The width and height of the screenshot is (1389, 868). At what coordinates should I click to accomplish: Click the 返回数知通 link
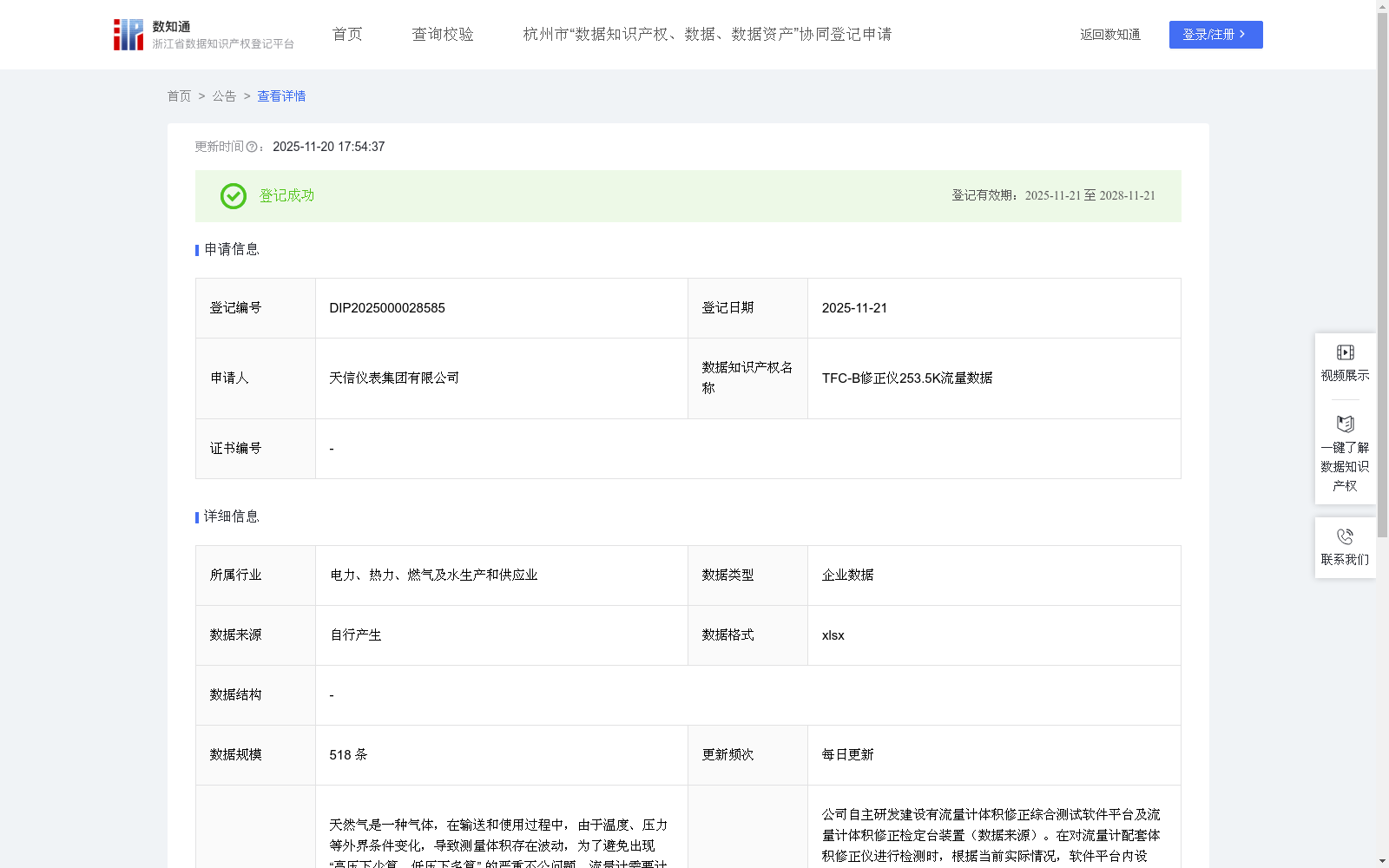(1110, 35)
